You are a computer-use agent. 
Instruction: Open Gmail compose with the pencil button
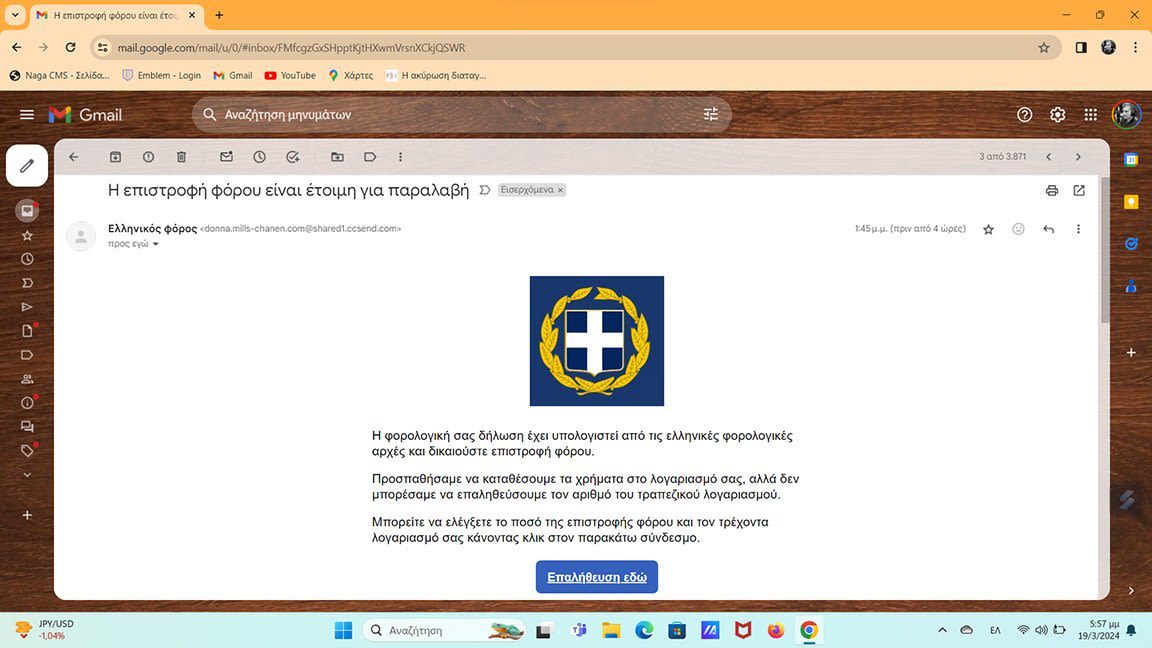pyautogui.click(x=27, y=166)
